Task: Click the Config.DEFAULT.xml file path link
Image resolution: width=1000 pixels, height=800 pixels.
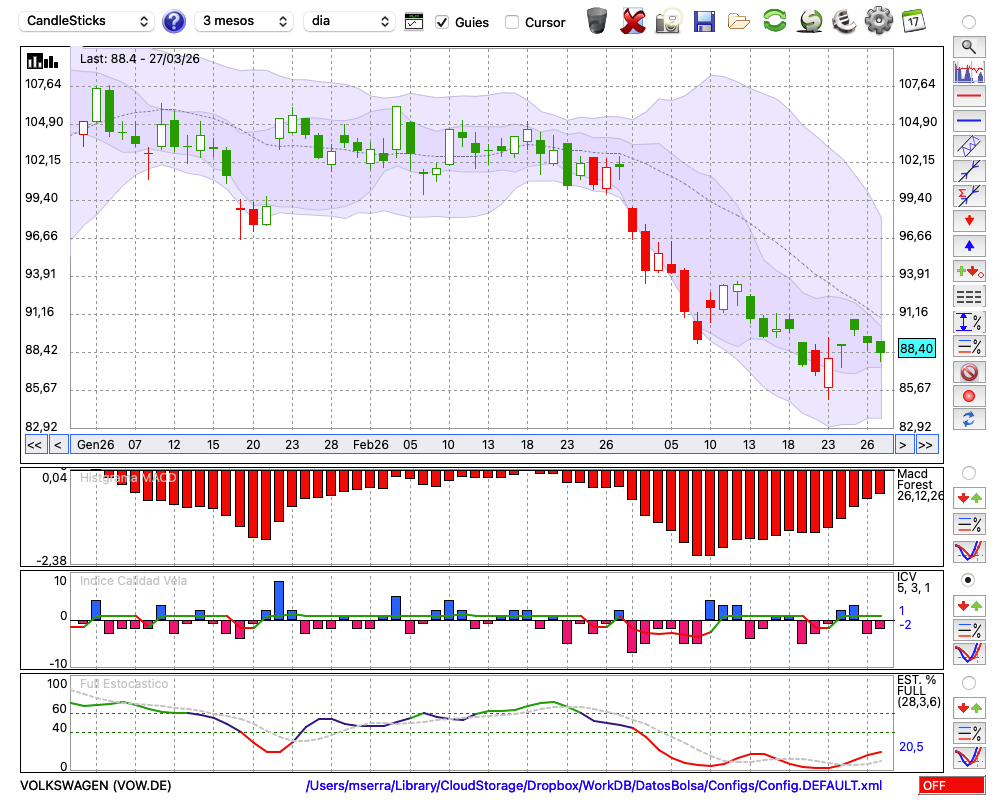Action: click(594, 786)
